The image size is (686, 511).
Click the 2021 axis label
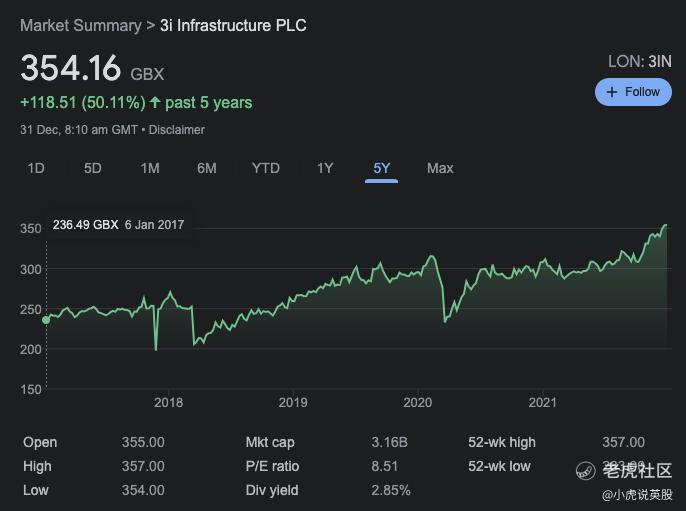coord(542,402)
